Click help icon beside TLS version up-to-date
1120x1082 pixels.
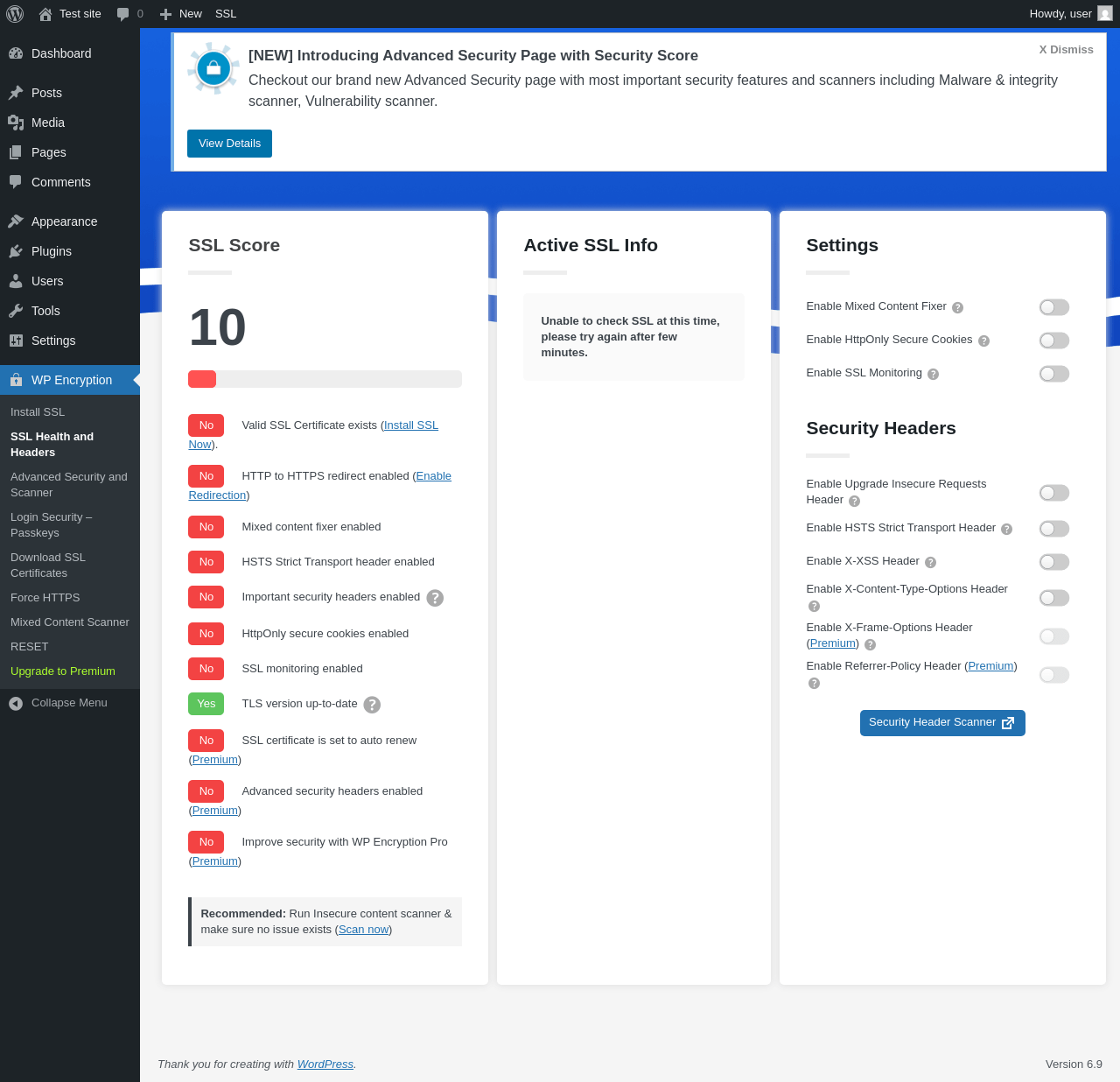(372, 705)
